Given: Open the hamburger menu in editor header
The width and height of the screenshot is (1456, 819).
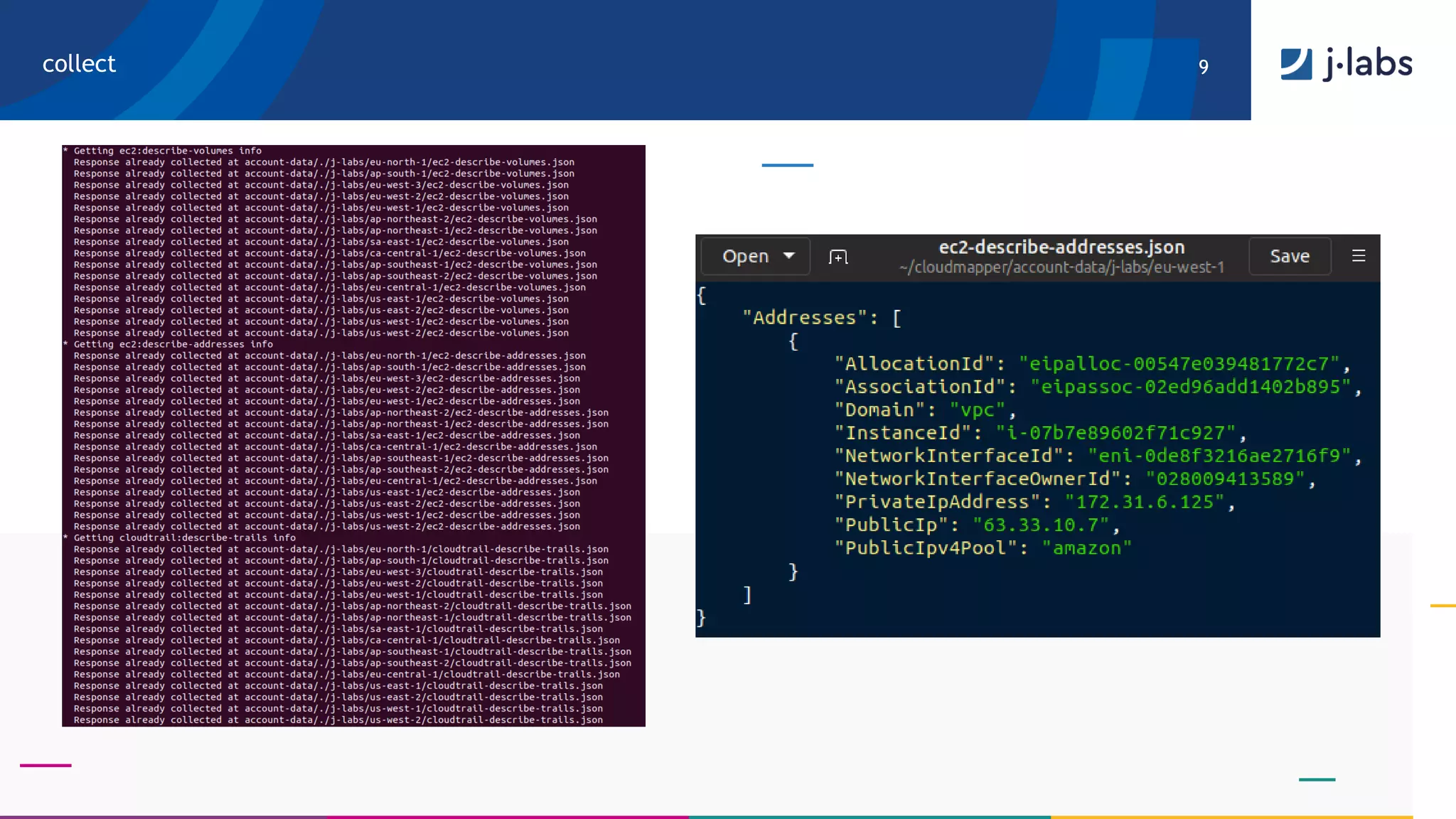Looking at the screenshot, I should 1358,256.
